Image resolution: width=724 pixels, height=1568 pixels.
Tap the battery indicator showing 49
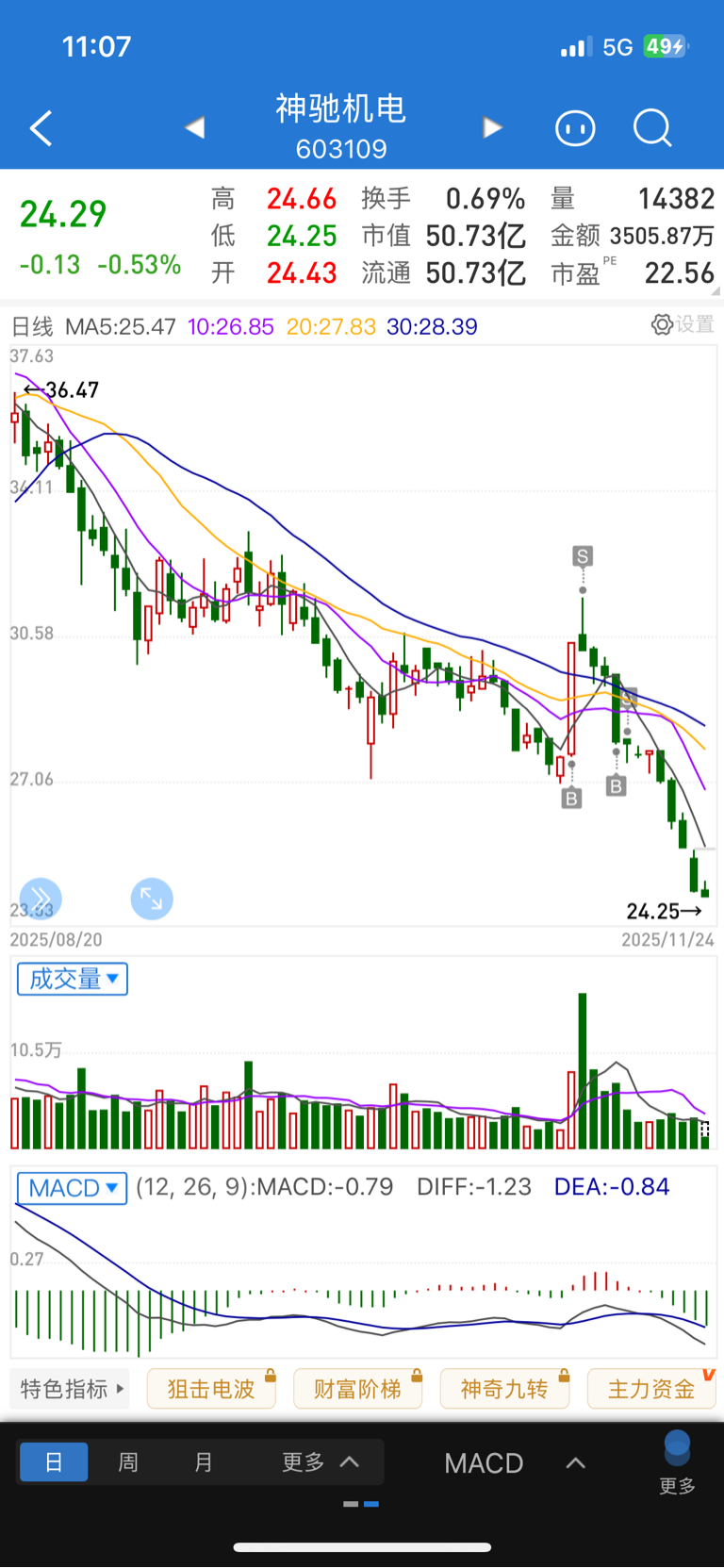(x=666, y=46)
